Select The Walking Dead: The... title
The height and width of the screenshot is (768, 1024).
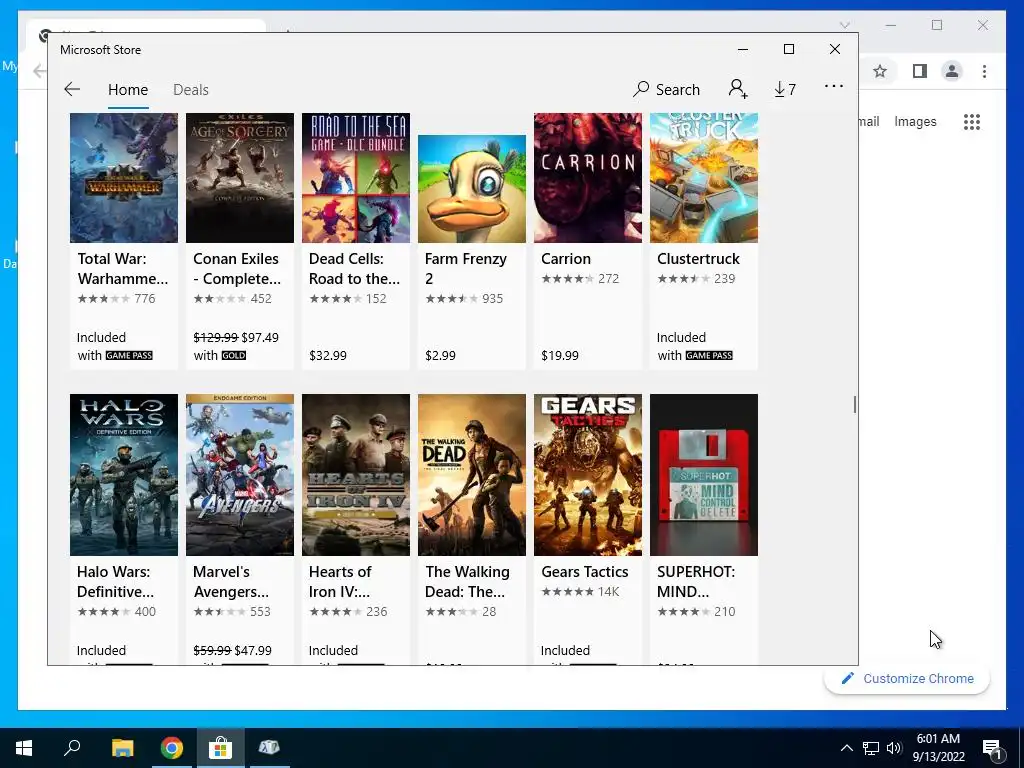[467, 581]
